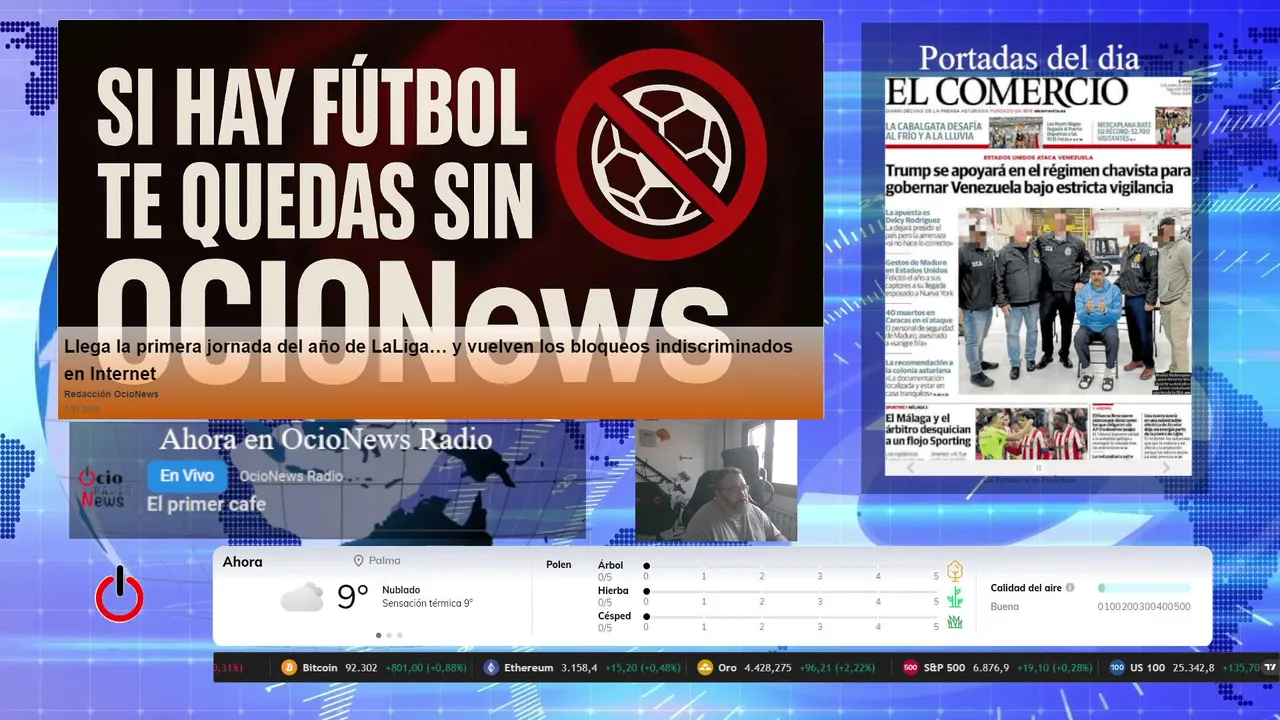Click the TradingView logo at the ticker's right end

point(1271,667)
